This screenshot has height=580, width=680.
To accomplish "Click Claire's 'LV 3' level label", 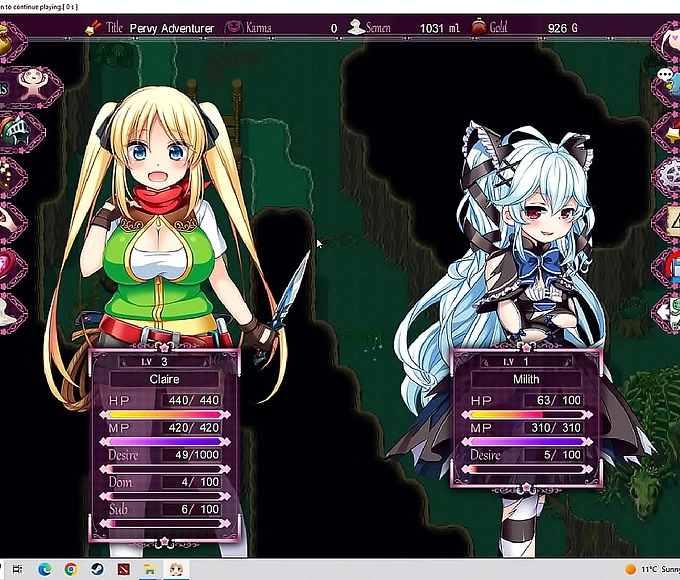I will coord(154,361).
